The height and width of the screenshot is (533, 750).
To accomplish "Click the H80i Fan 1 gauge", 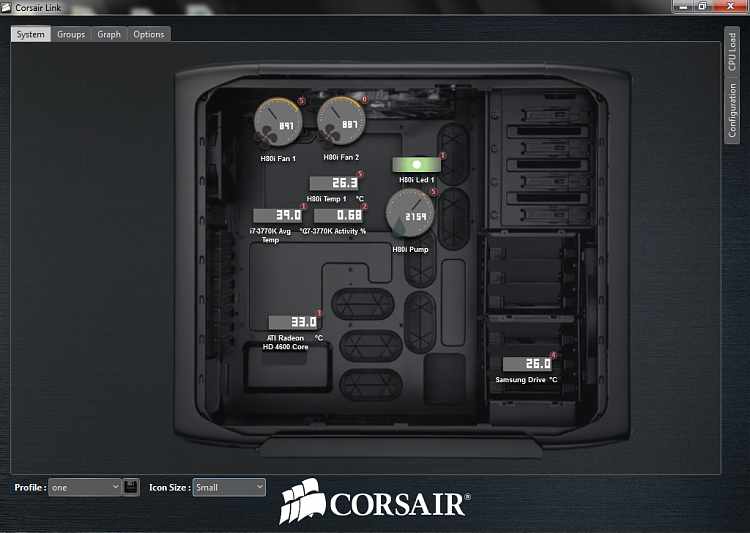I will pyautogui.click(x=278, y=123).
